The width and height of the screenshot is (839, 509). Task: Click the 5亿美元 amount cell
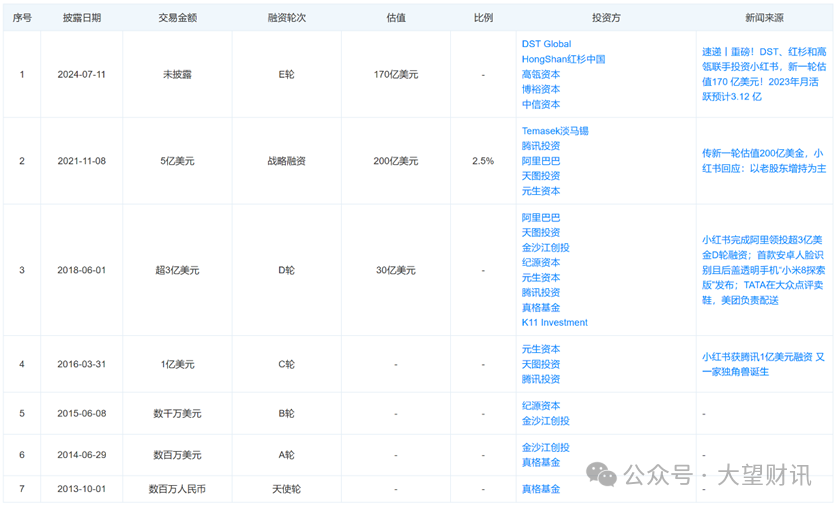pyautogui.click(x=177, y=161)
